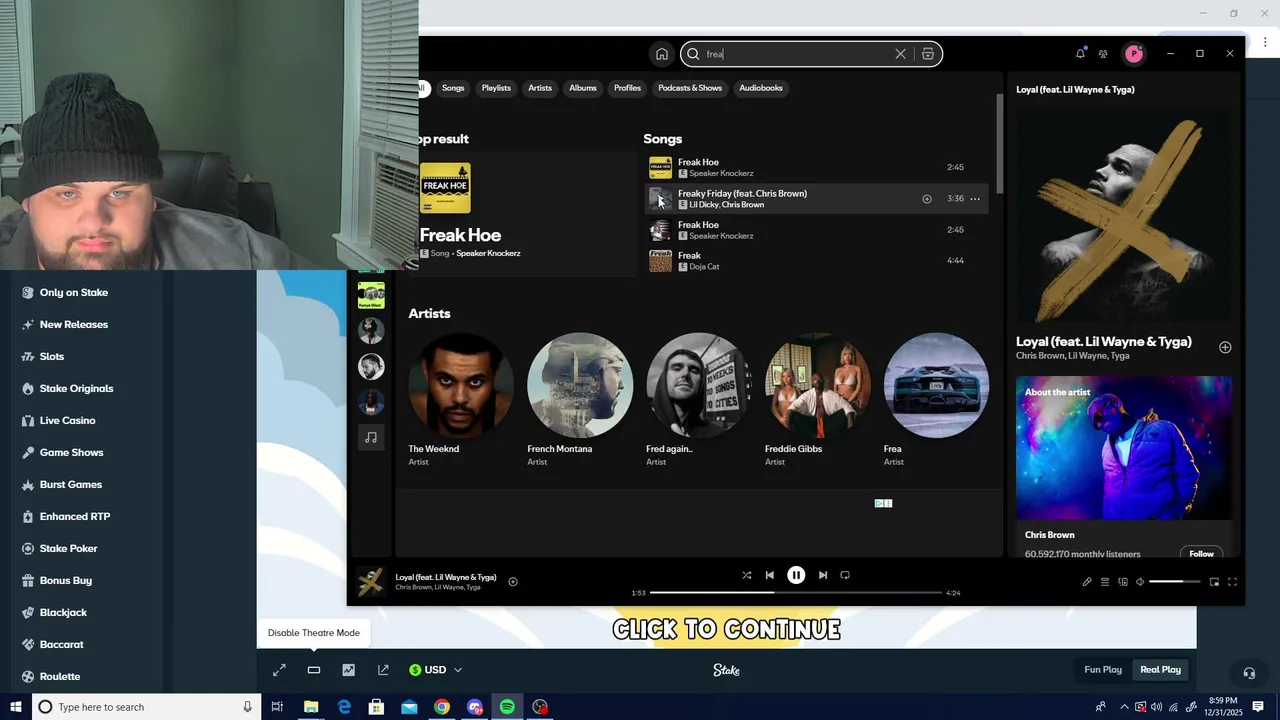Open Spotify notifications bell

click(x=1080, y=54)
